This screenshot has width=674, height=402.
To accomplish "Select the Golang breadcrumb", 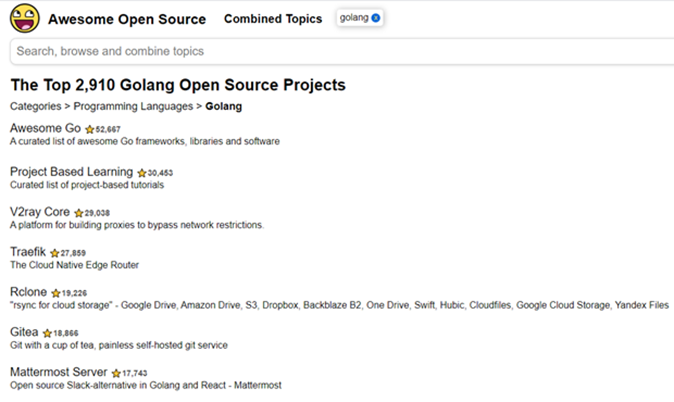I will pos(224,106).
